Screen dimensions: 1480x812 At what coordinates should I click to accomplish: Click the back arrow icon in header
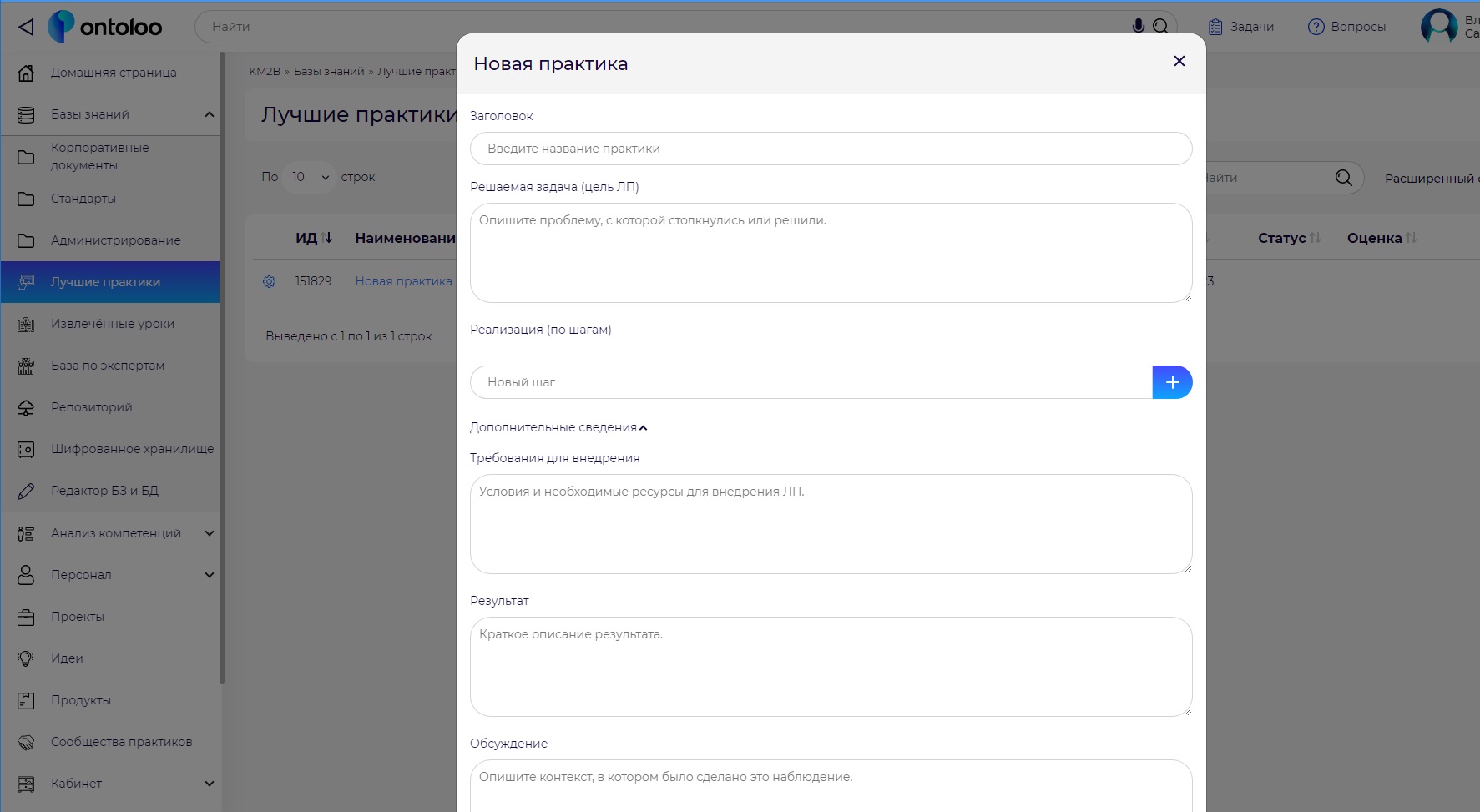click(27, 27)
